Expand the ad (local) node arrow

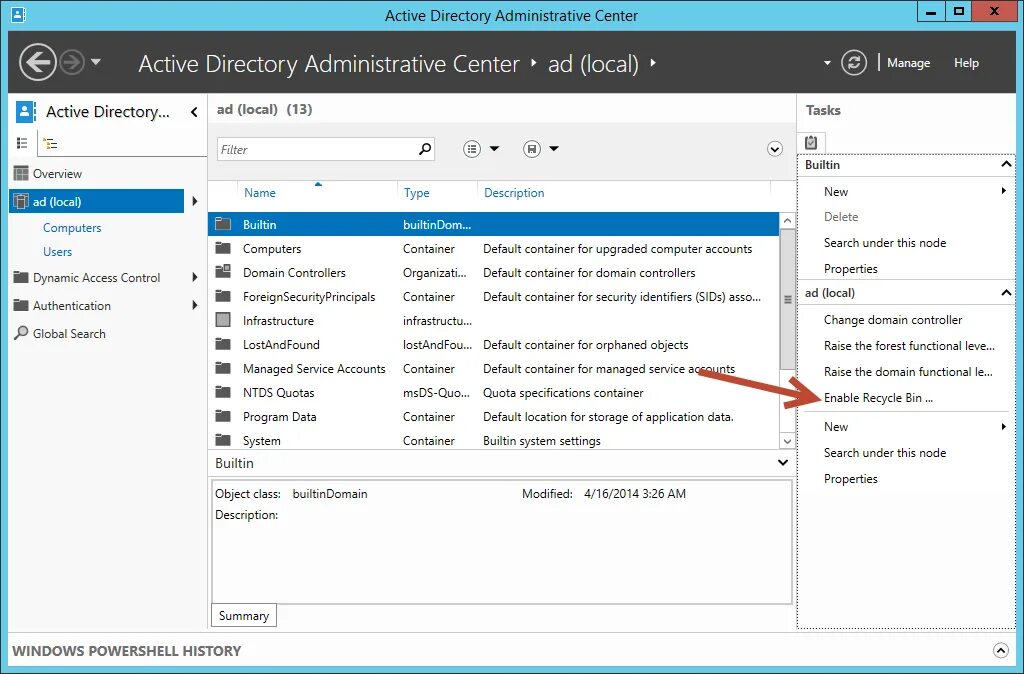coord(195,201)
